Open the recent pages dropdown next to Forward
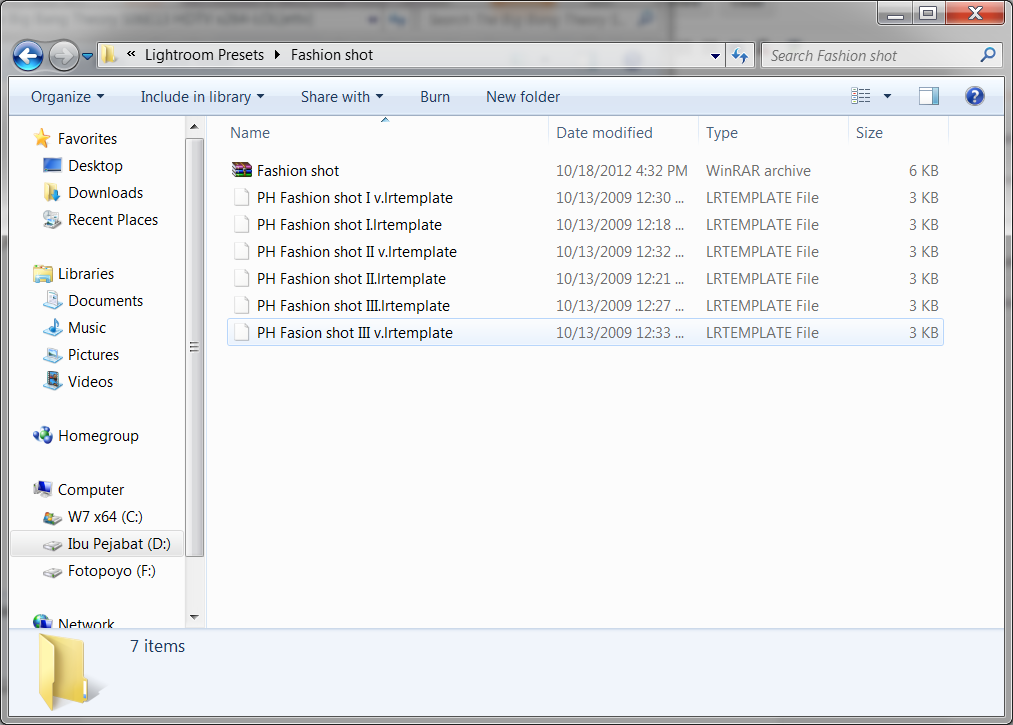 (88, 56)
